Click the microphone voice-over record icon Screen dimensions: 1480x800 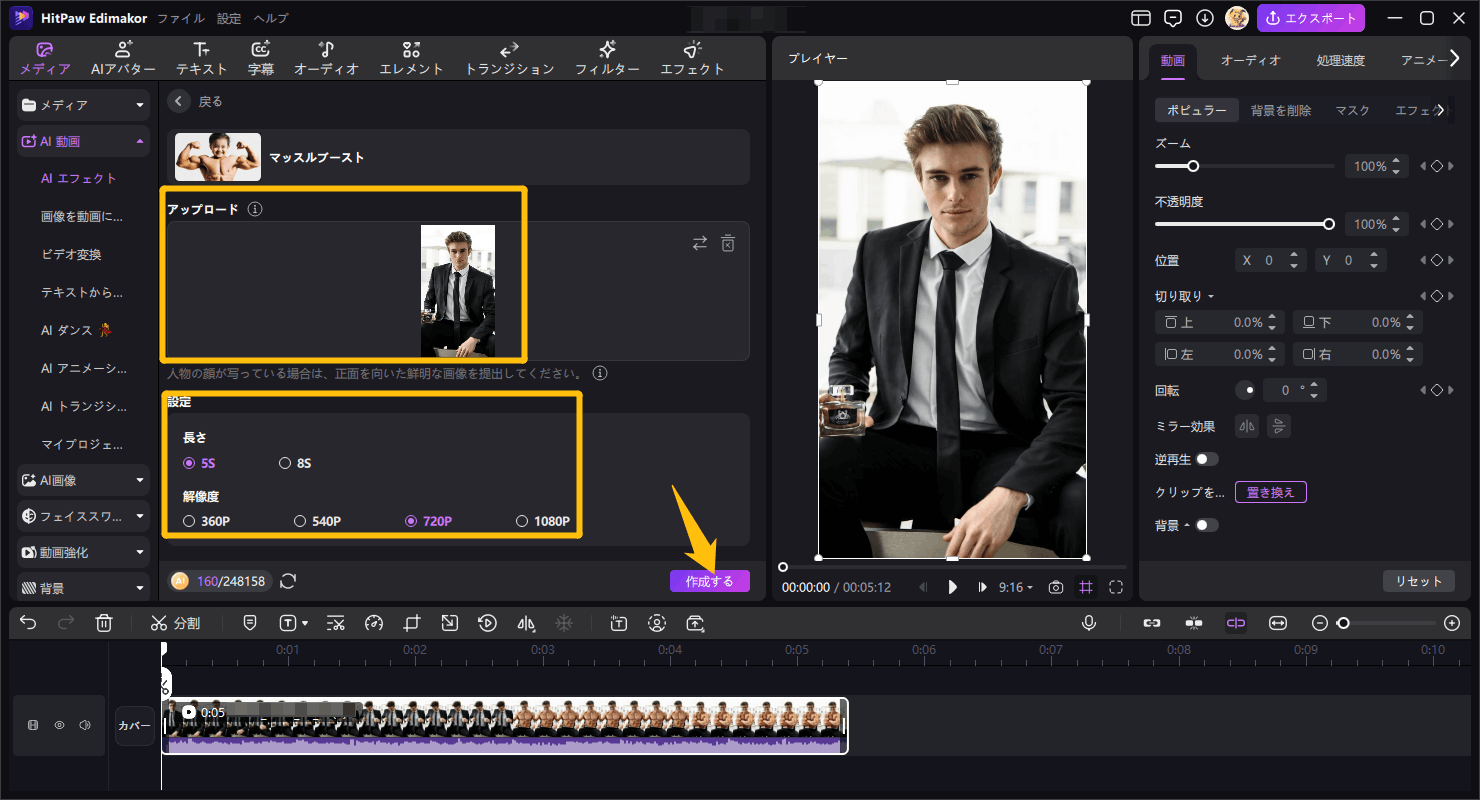[1089, 623]
